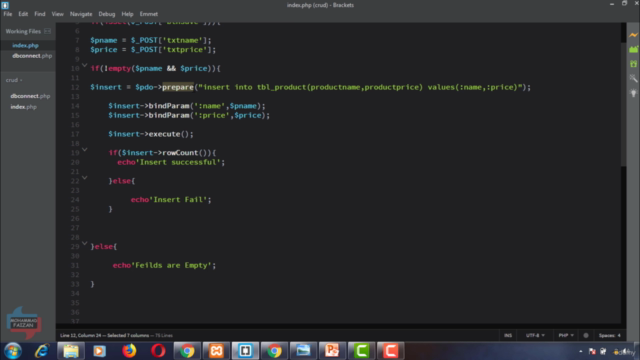The height and width of the screenshot is (360, 640).
Task: Open crud project dropdown in sidebar
Action: pos(14,80)
